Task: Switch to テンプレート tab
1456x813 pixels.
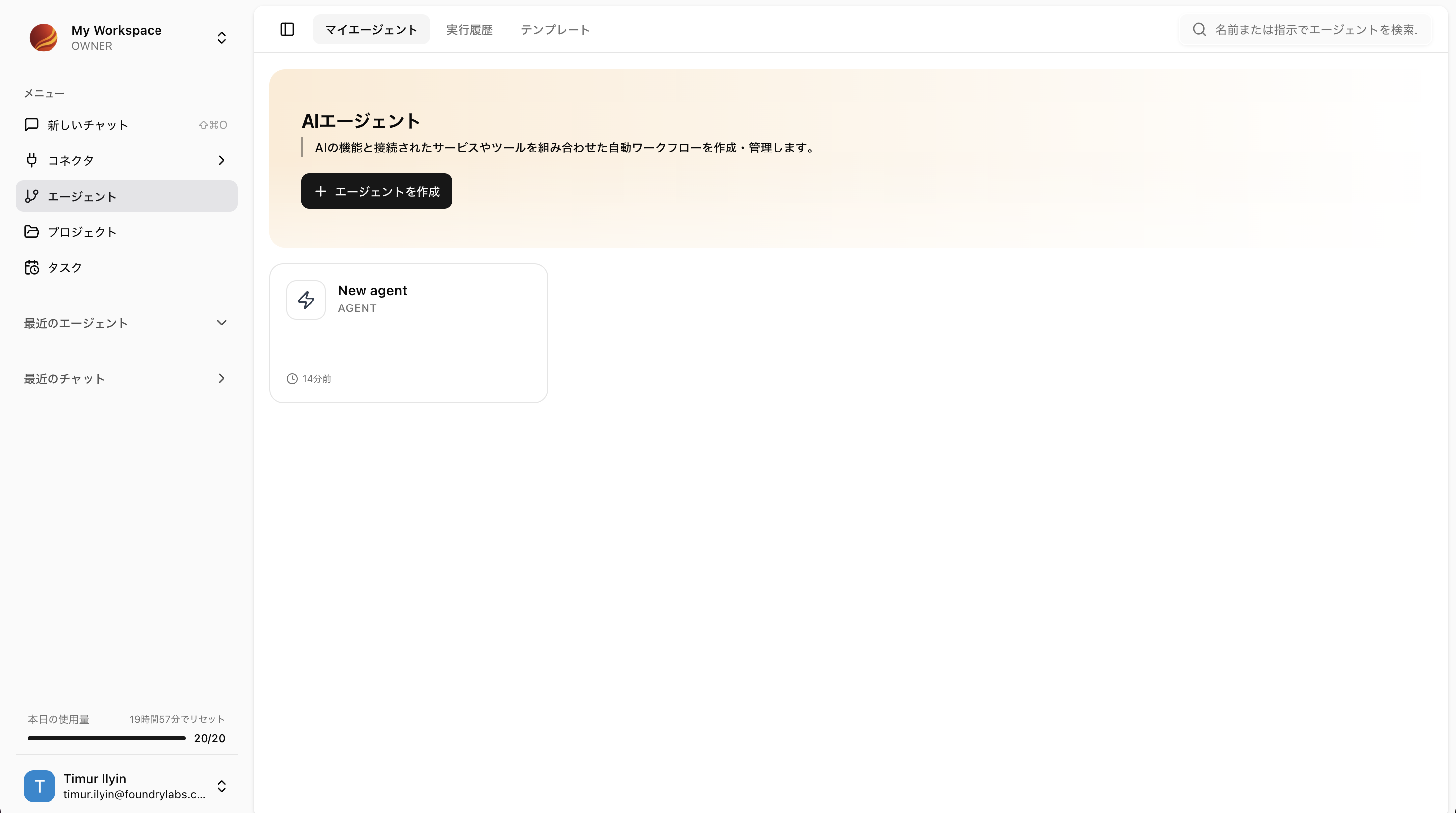Action: point(555,29)
